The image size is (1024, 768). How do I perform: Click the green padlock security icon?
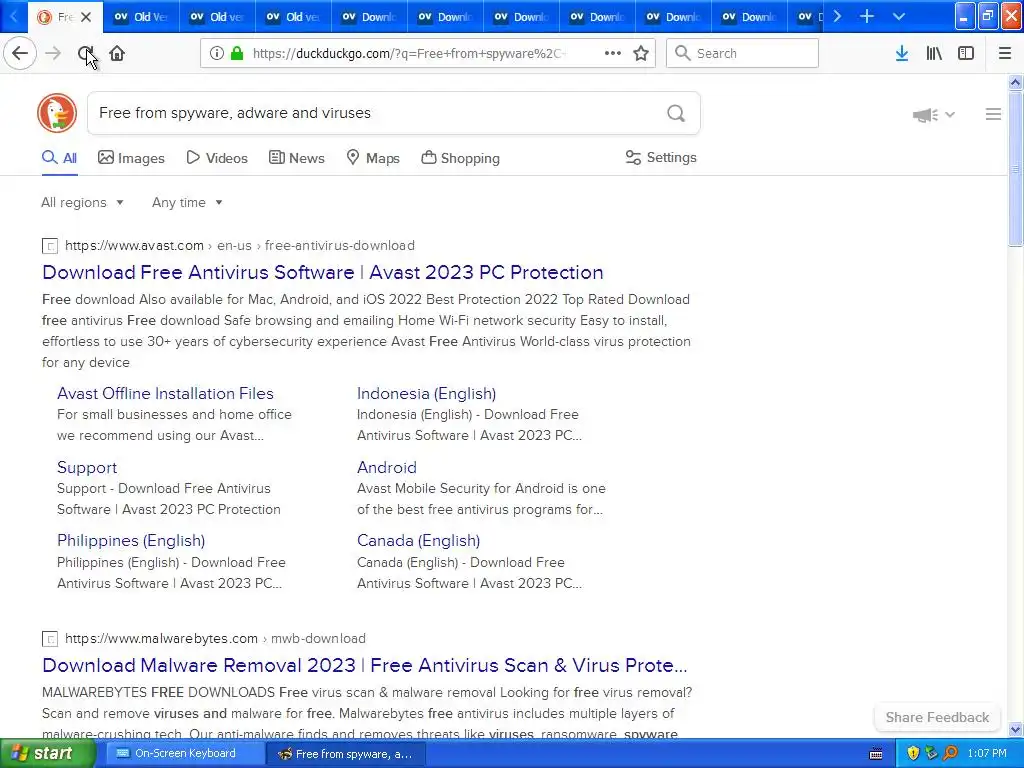coord(237,54)
